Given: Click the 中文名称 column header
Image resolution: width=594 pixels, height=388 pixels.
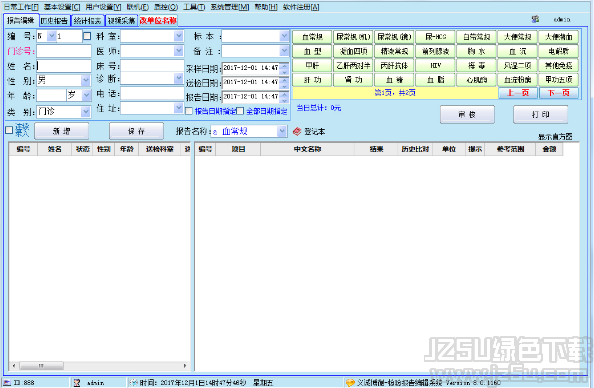Looking at the screenshot, I should pos(307,149).
